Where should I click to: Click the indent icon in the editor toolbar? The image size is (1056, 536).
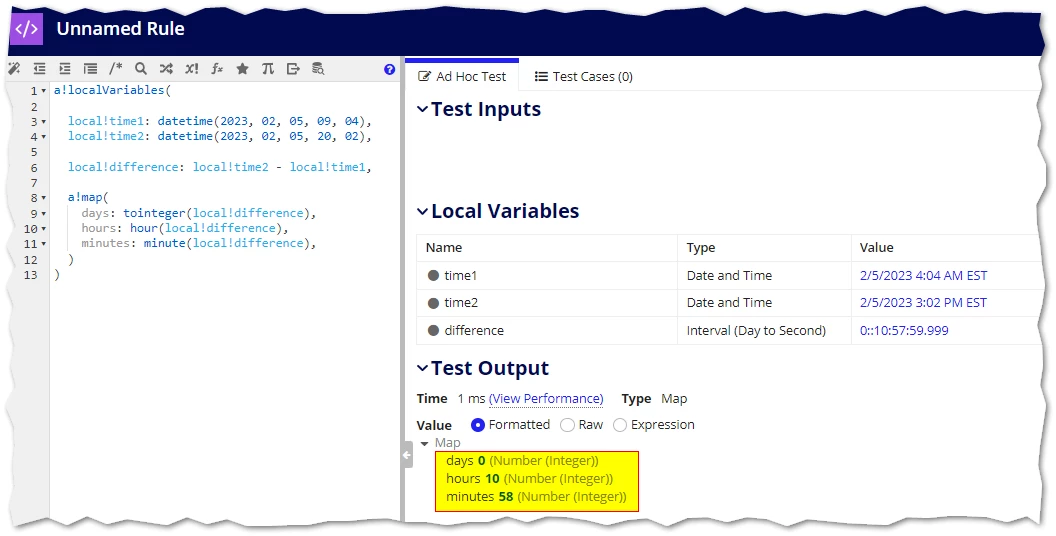pyautogui.click(x=65, y=69)
